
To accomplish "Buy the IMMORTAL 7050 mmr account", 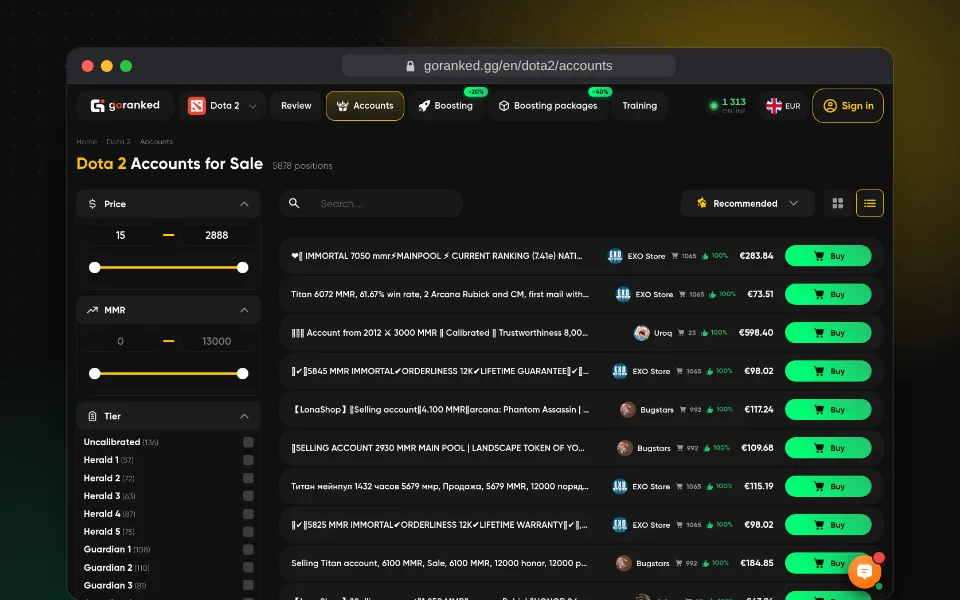I will [x=828, y=256].
